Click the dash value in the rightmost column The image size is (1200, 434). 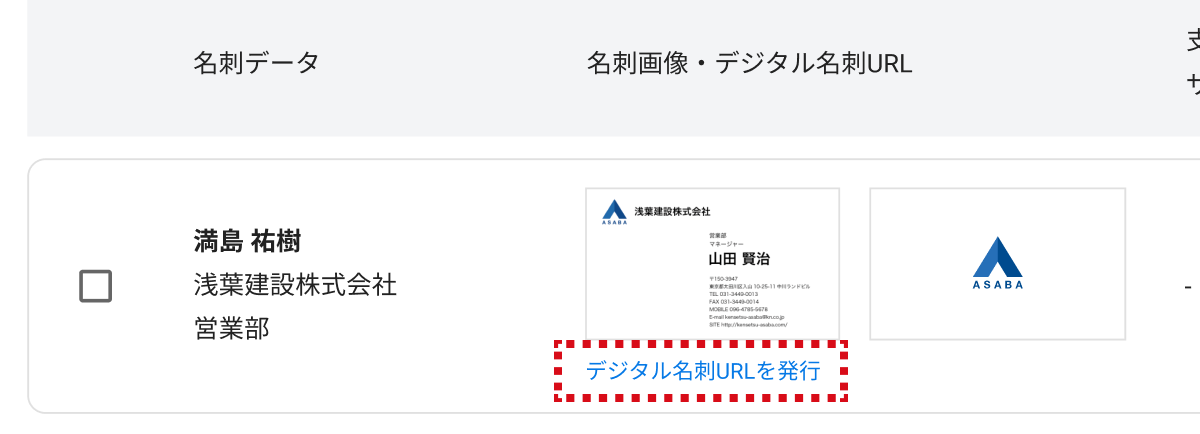pos(1188,286)
